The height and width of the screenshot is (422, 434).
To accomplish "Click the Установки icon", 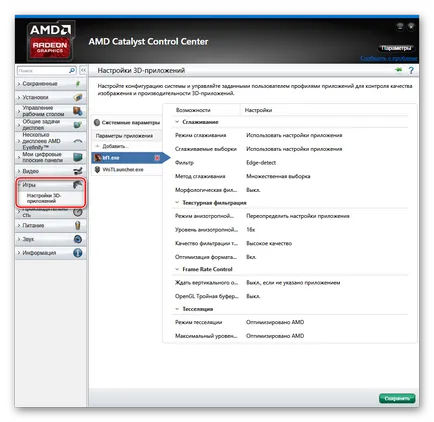I will click(78, 97).
